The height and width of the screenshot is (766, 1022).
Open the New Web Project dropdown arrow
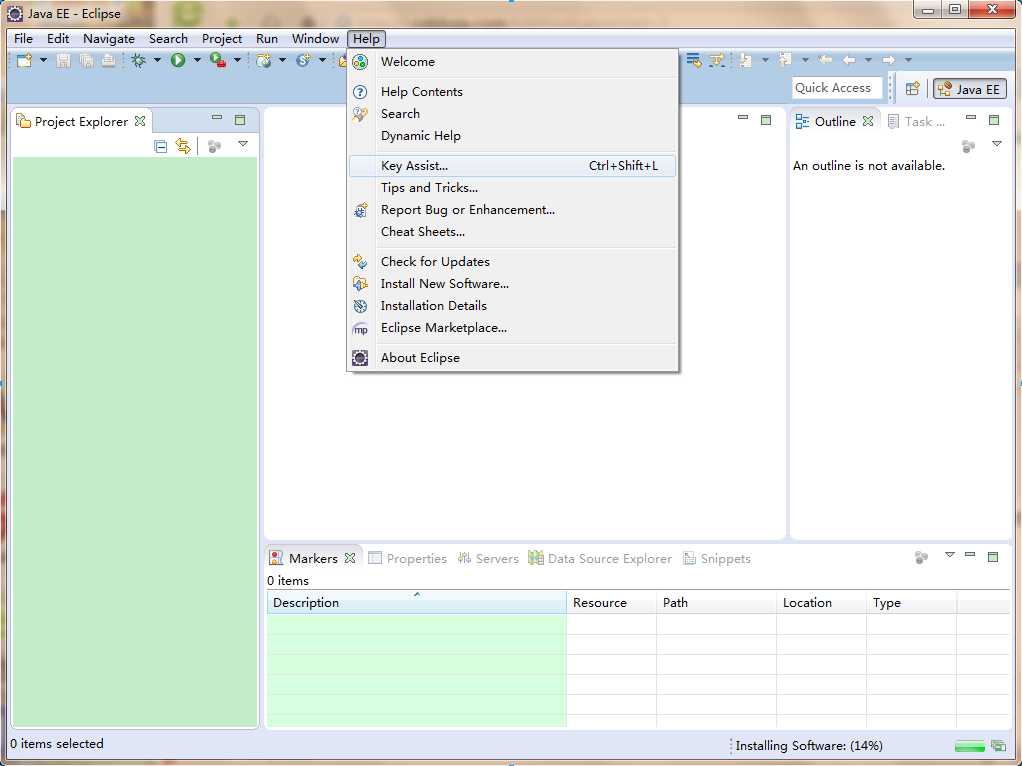click(282, 60)
